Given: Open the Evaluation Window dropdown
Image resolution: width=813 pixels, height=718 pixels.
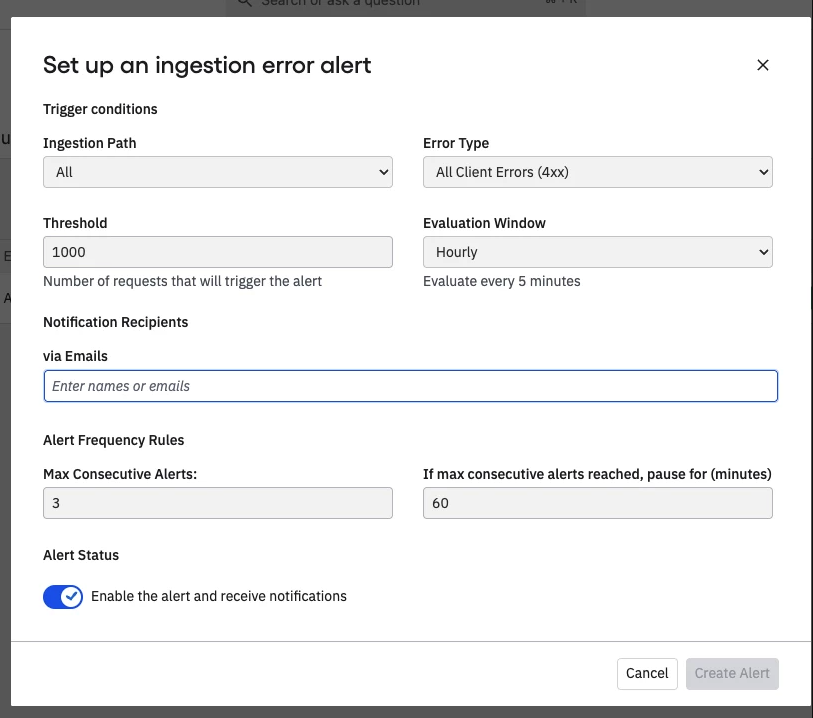Looking at the screenshot, I should [x=598, y=252].
